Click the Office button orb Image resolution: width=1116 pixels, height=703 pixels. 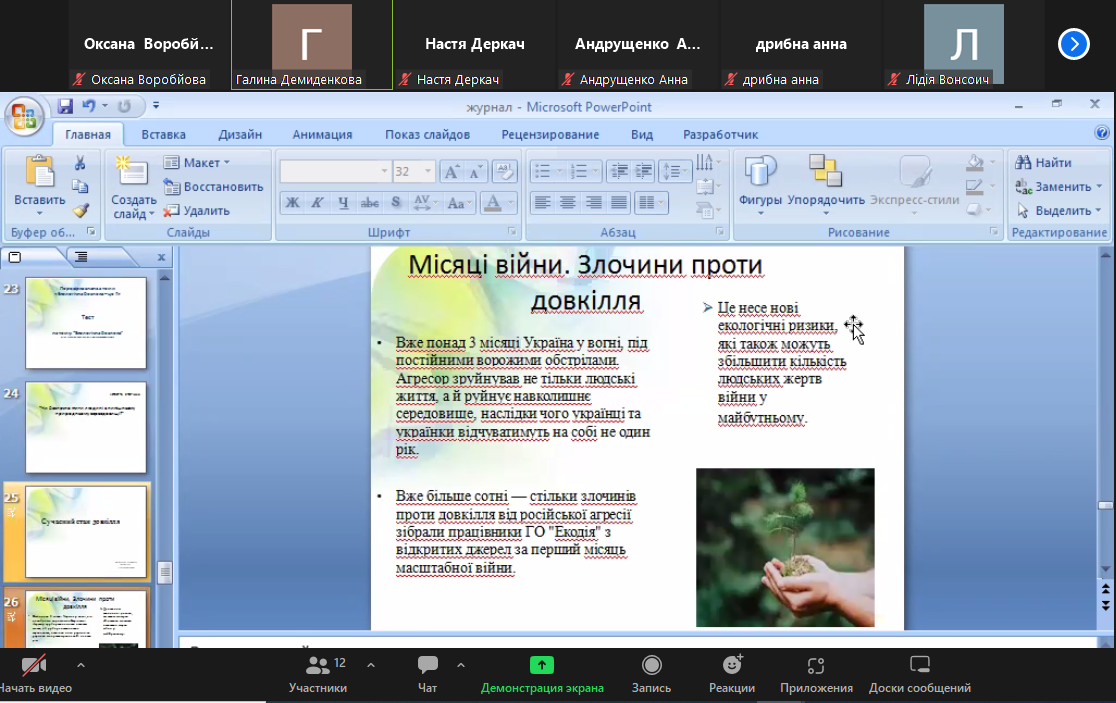pos(23,115)
